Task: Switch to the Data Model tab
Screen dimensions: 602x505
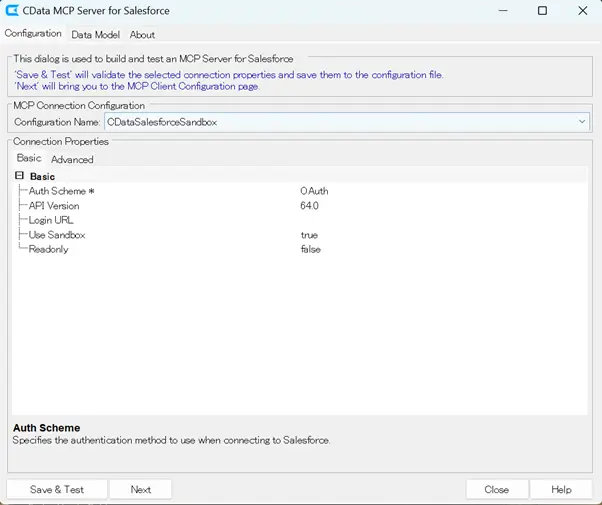Action: pyautogui.click(x=93, y=35)
